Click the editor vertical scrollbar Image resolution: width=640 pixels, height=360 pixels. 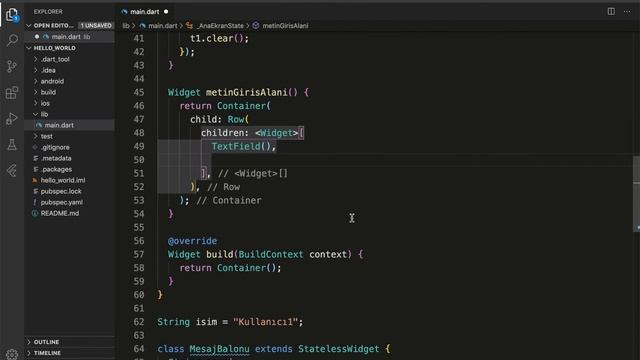tap(636, 194)
